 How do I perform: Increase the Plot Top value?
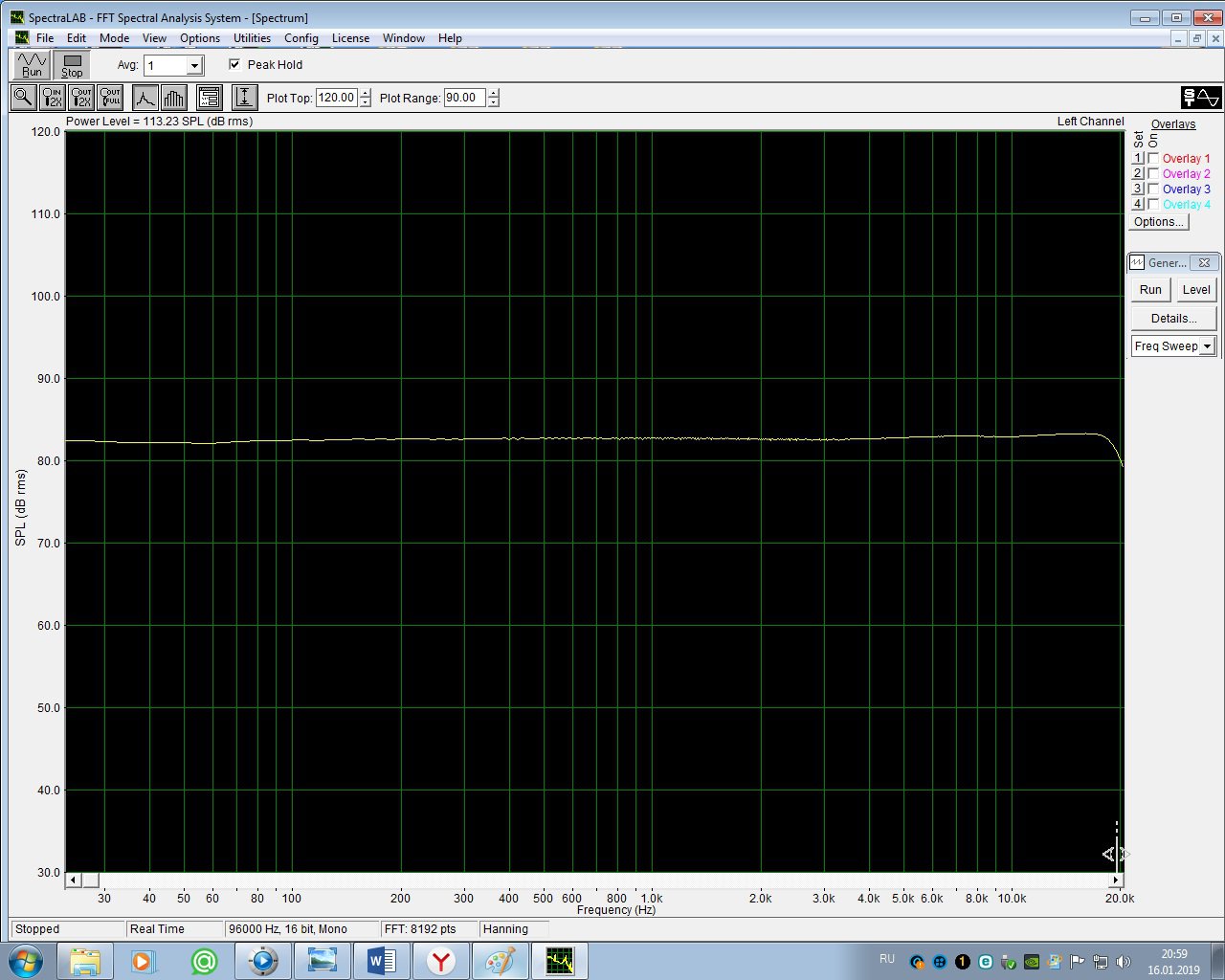(x=365, y=93)
